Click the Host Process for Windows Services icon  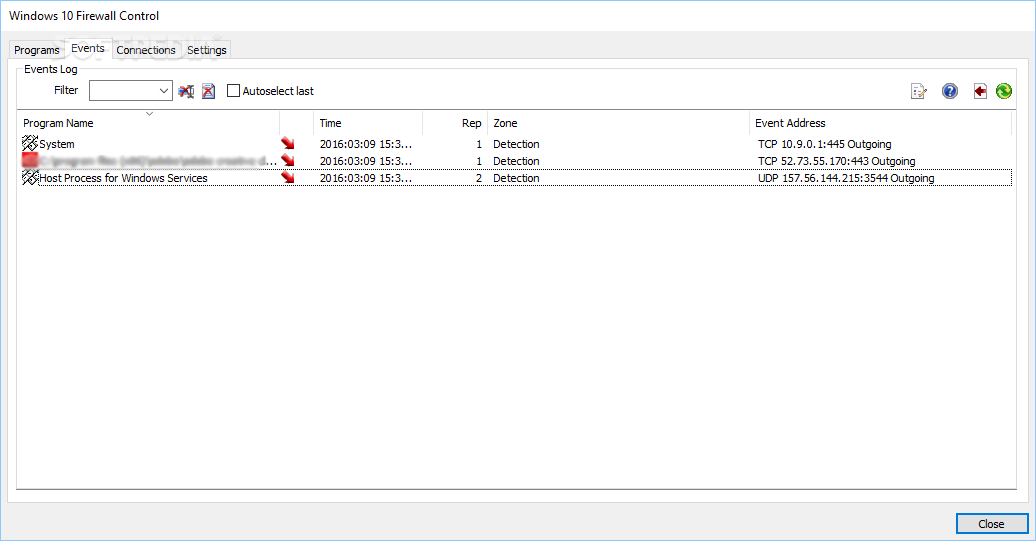pos(30,178)
